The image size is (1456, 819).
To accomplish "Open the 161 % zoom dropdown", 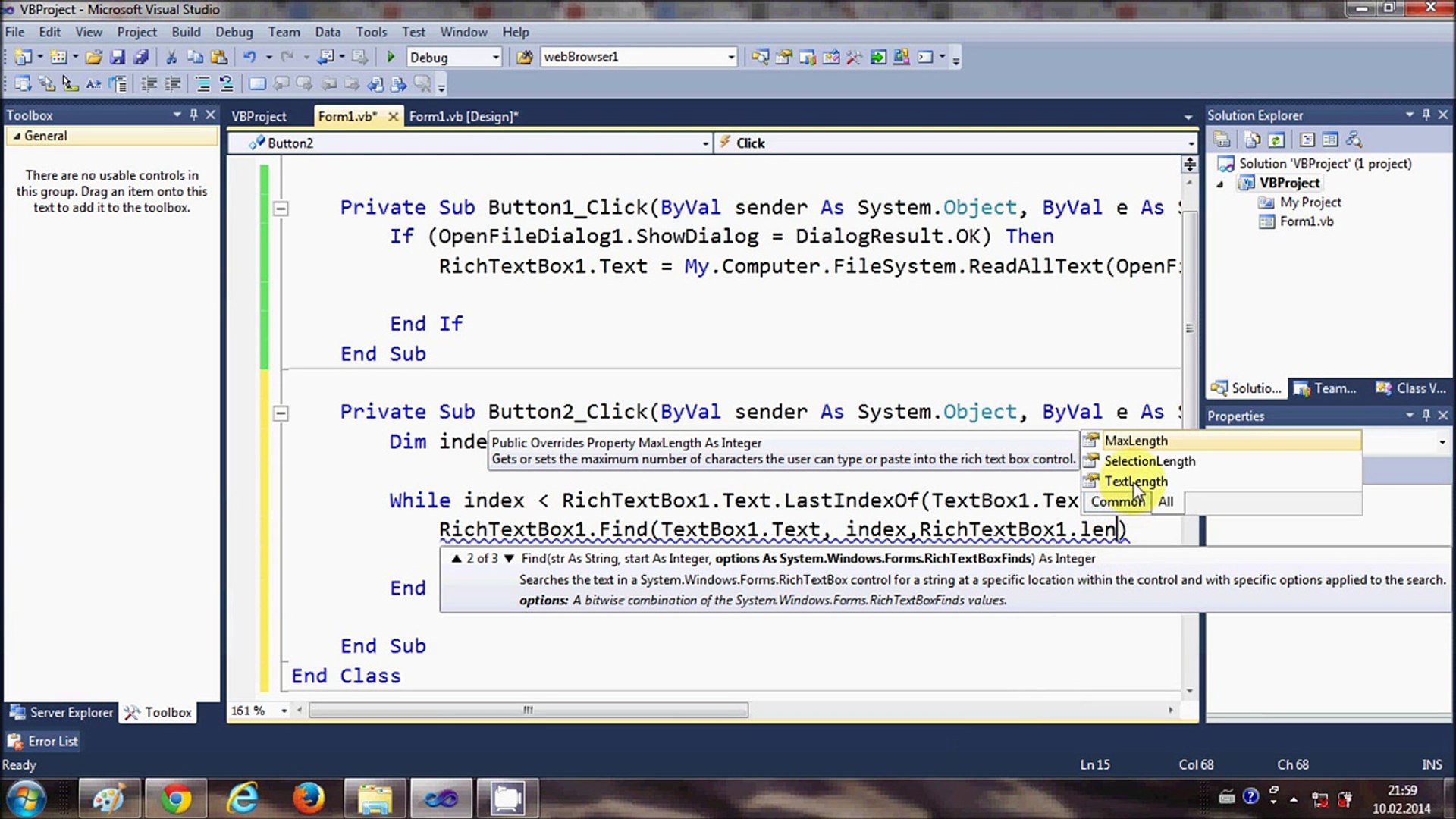I will (x=284, y=711).
